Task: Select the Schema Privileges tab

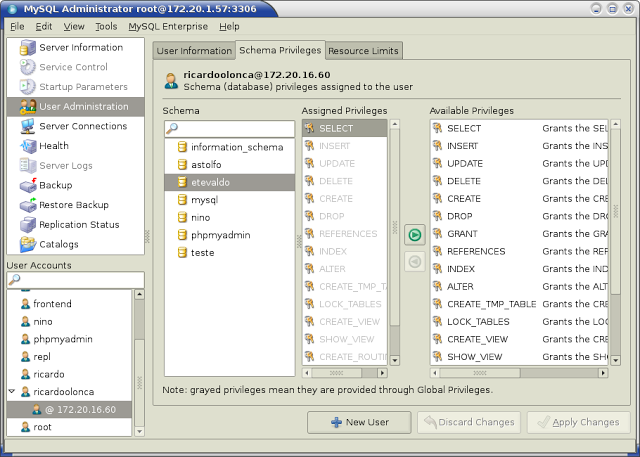Action: pos(280,50)
